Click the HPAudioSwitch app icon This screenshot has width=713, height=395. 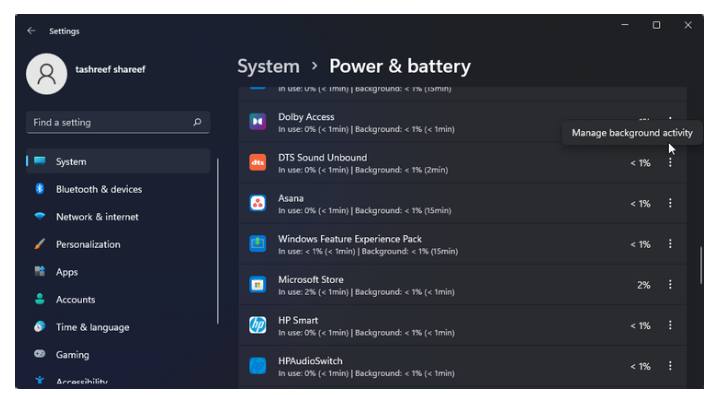257,366
